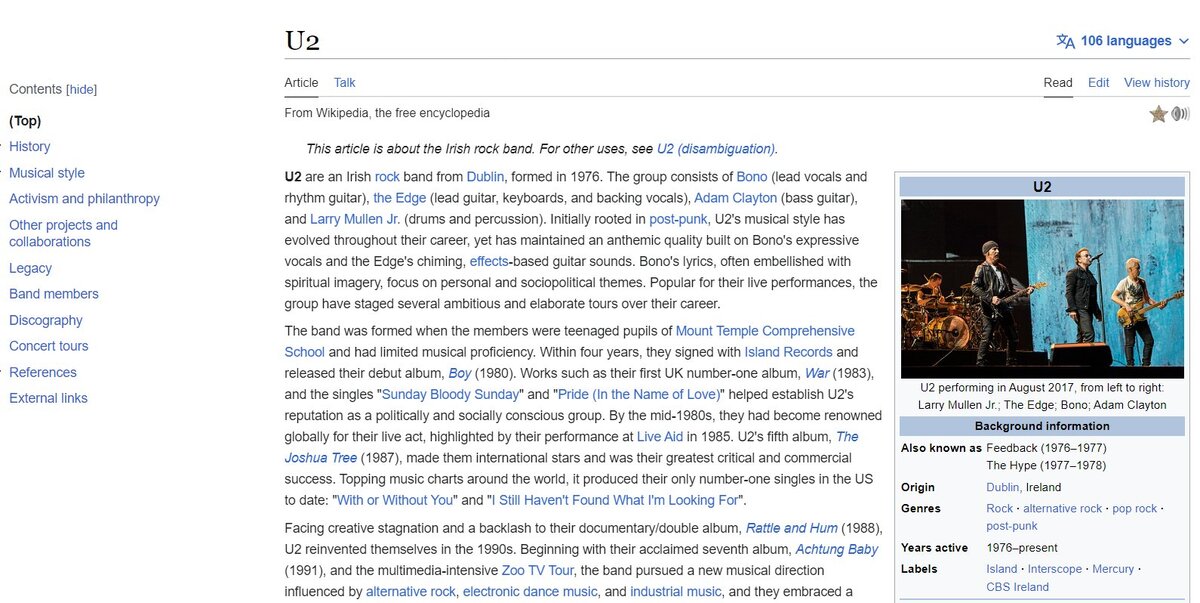
Task: Open the Edge article link
Action: coord(400,198)
